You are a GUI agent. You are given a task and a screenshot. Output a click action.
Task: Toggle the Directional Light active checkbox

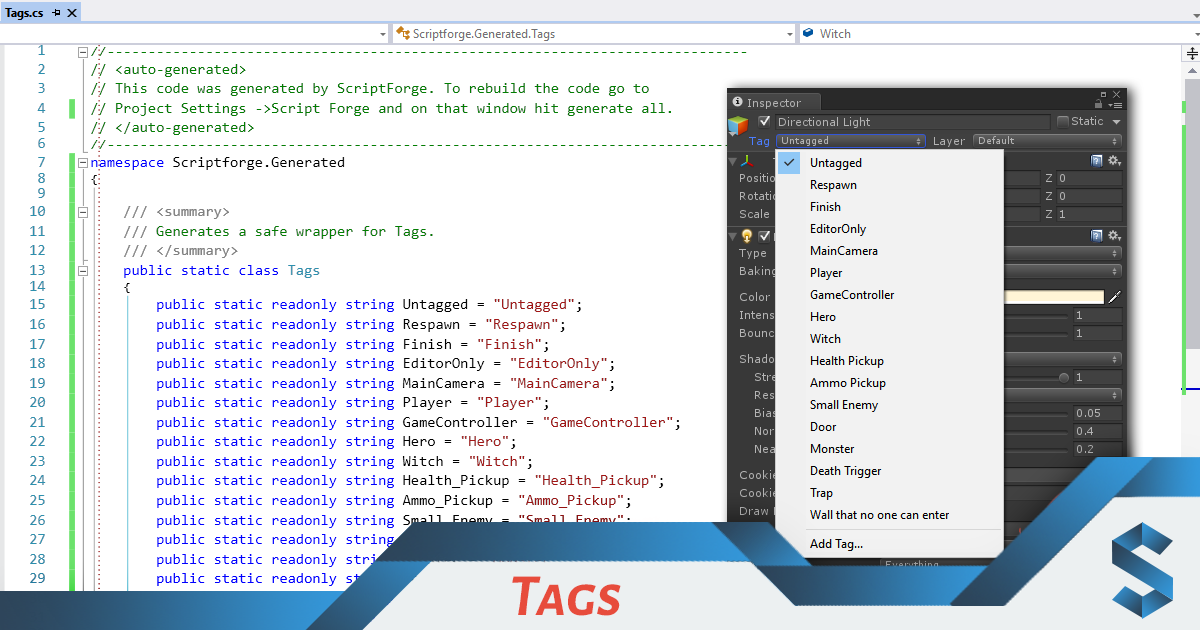point(765,122)
